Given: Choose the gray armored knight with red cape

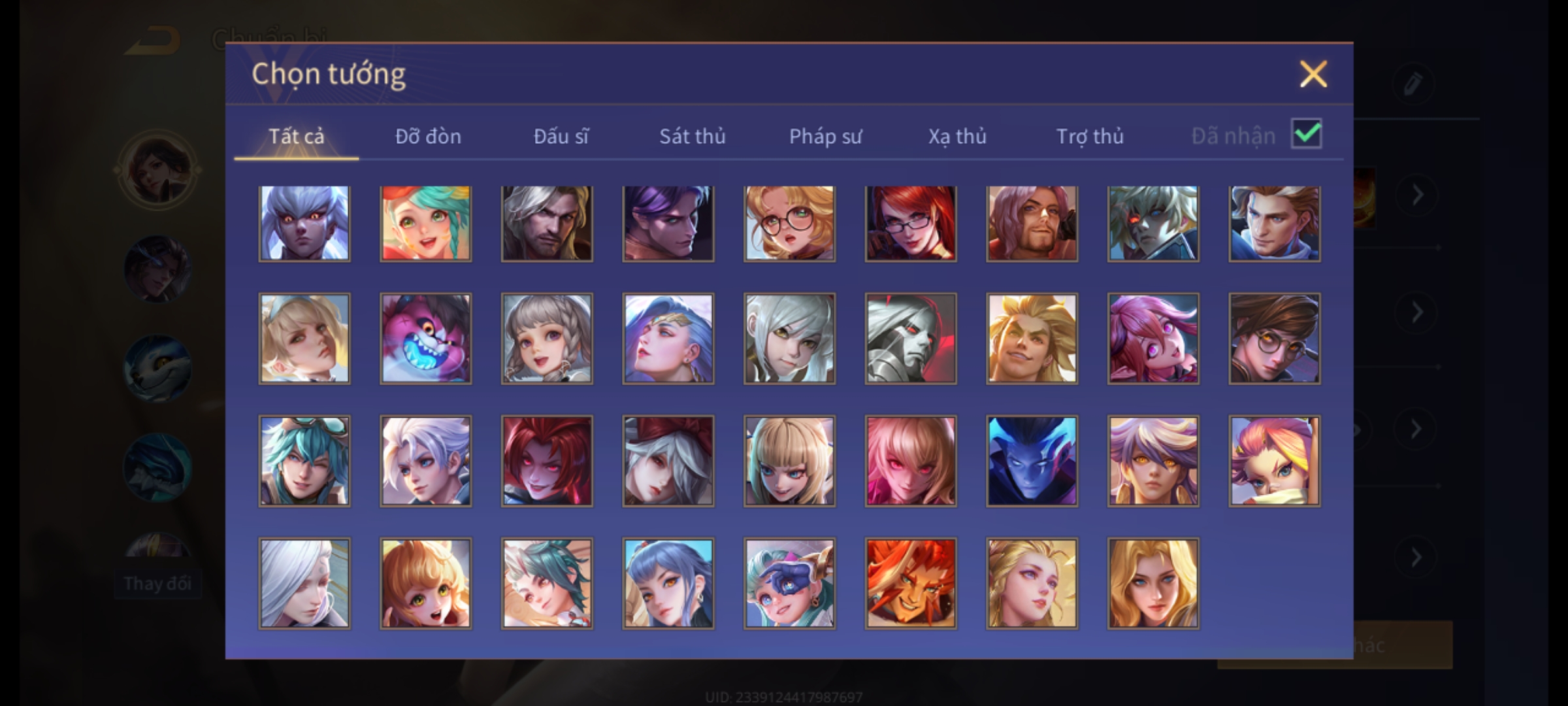Looking at the screenshot, I should (911, 339).
